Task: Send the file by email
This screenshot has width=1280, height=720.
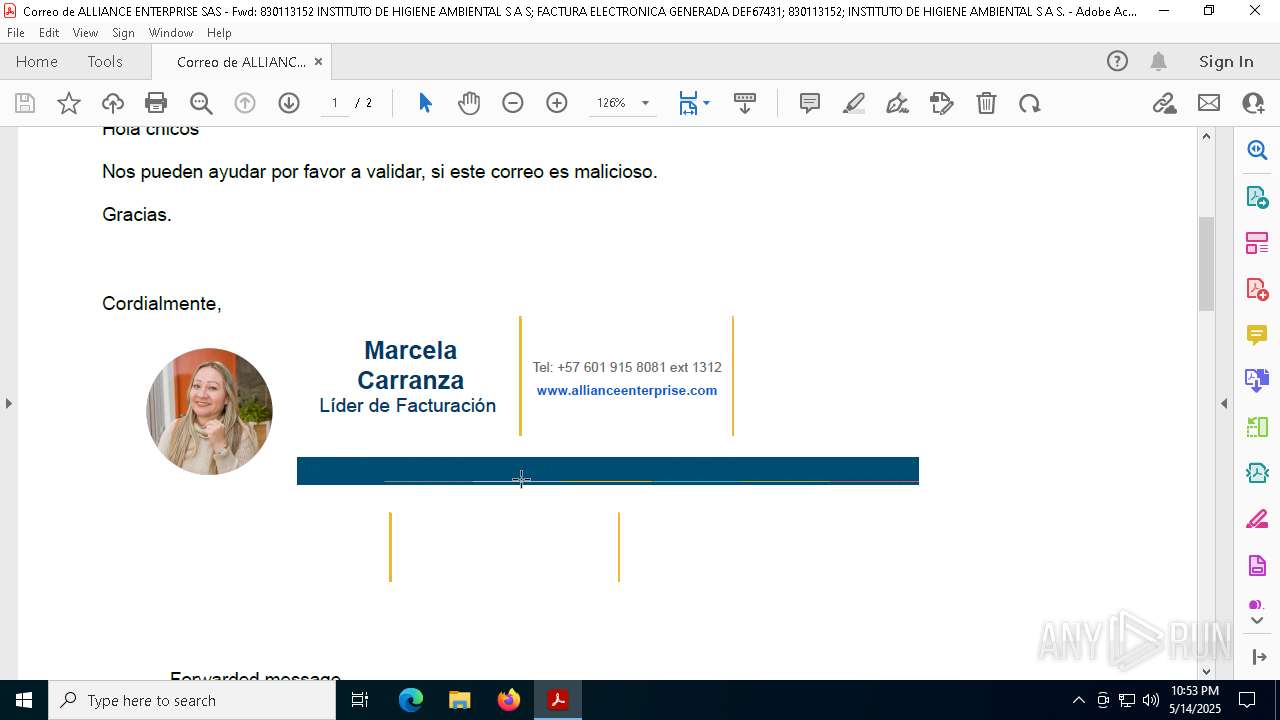Action: coord(1209,103)
